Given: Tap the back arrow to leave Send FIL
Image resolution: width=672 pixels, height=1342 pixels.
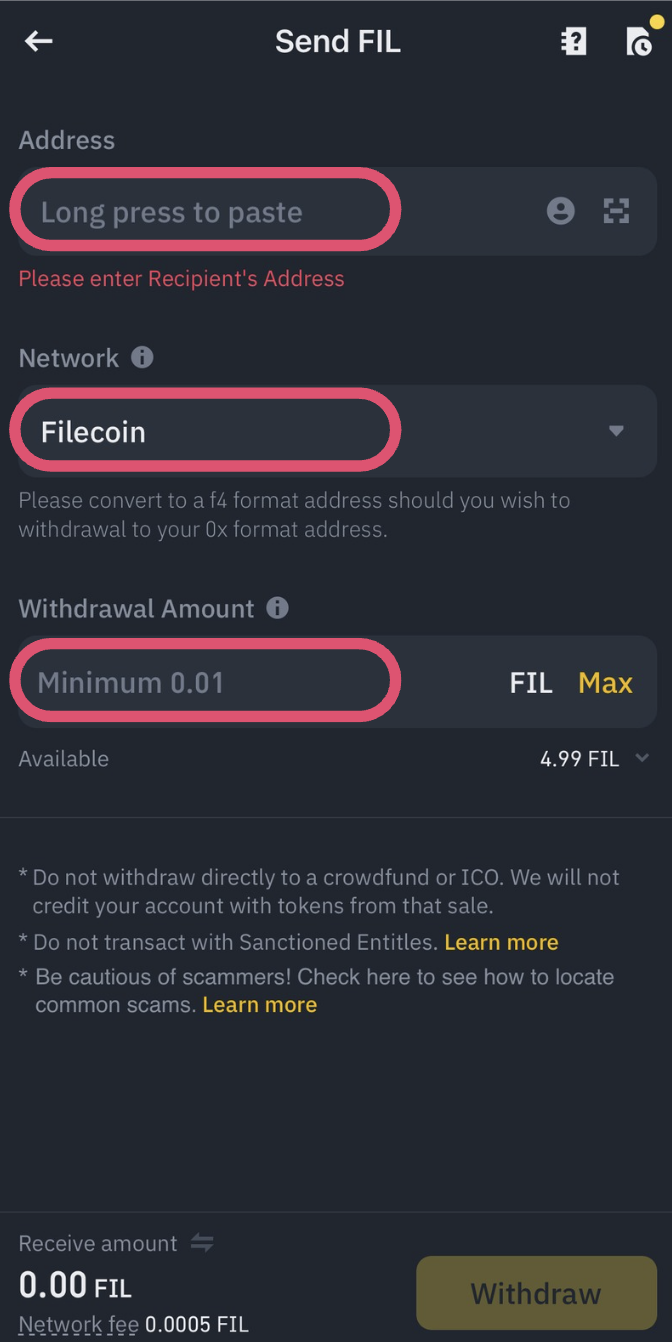Looking at the screenshot, I should pyautogui.click(x=38, y=41).
